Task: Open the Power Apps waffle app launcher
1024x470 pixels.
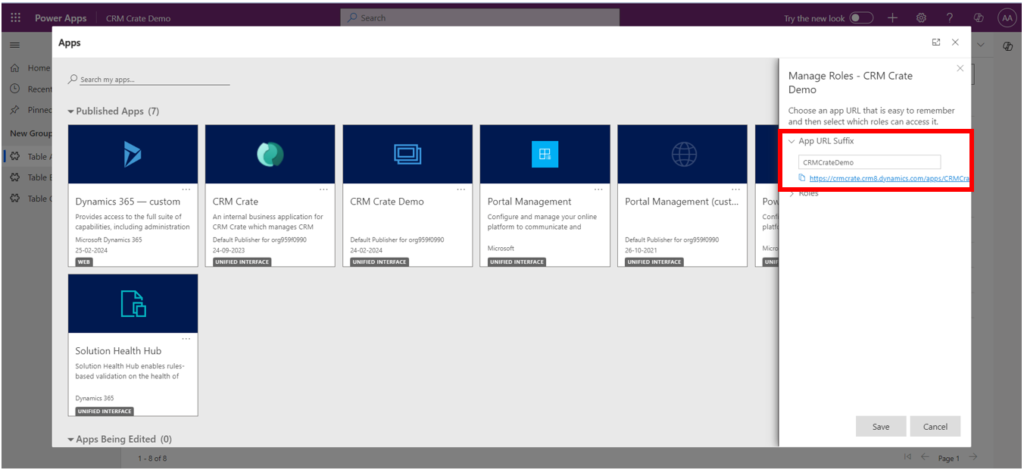Action: [16, 18]
